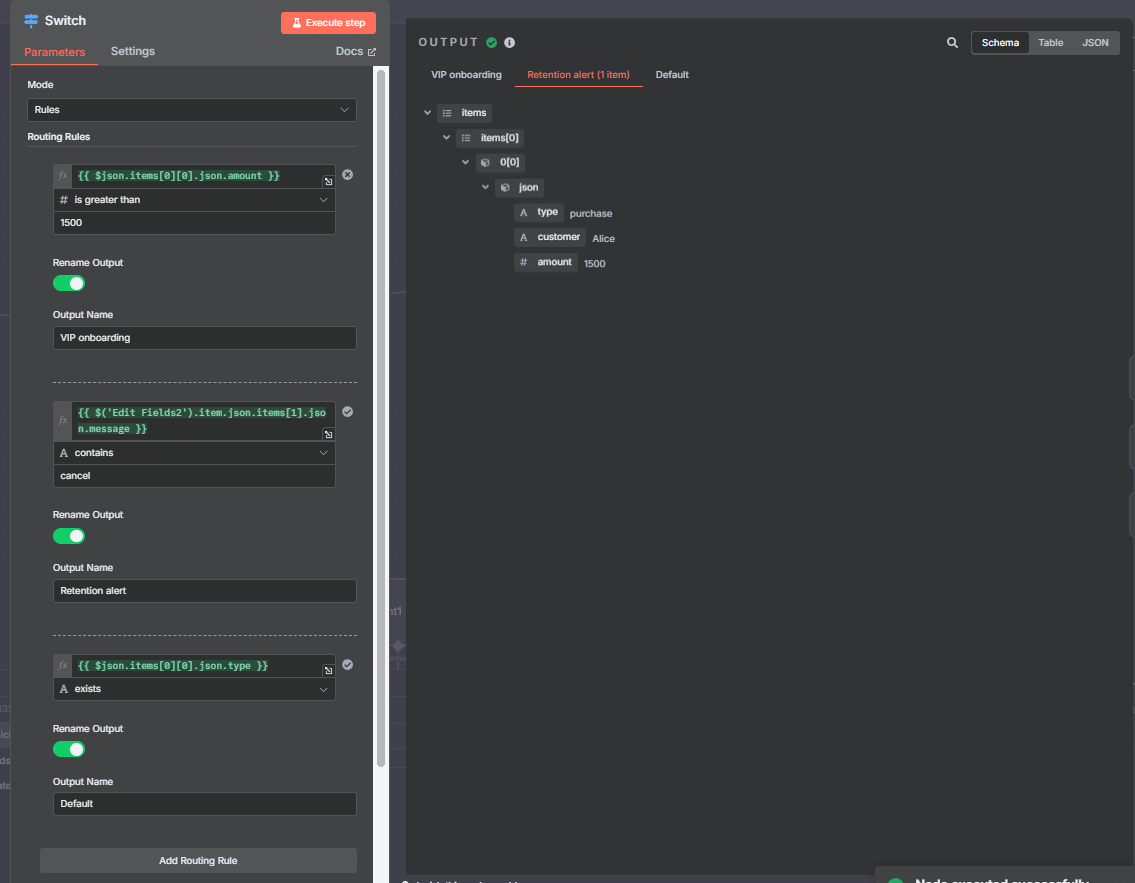
Task: Switch output view to JSON
Action: [x=1094, y=43]
